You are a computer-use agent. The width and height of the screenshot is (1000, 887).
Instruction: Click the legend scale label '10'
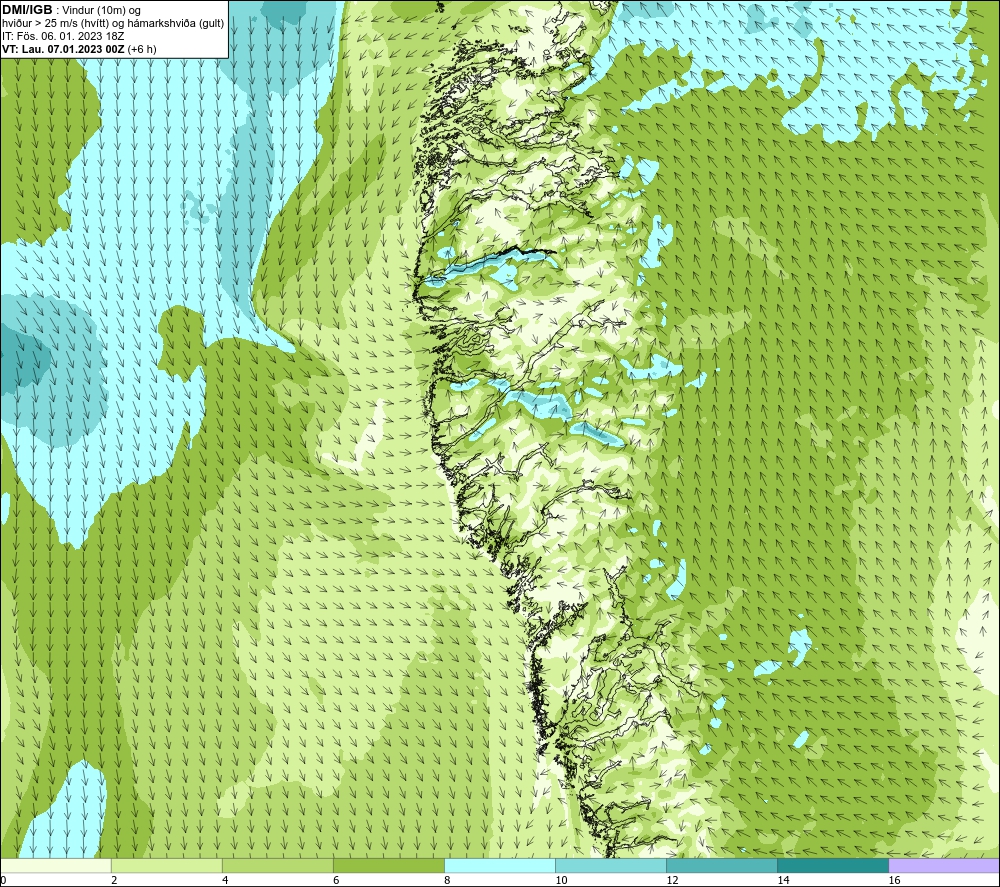click(x=561, y=880)
